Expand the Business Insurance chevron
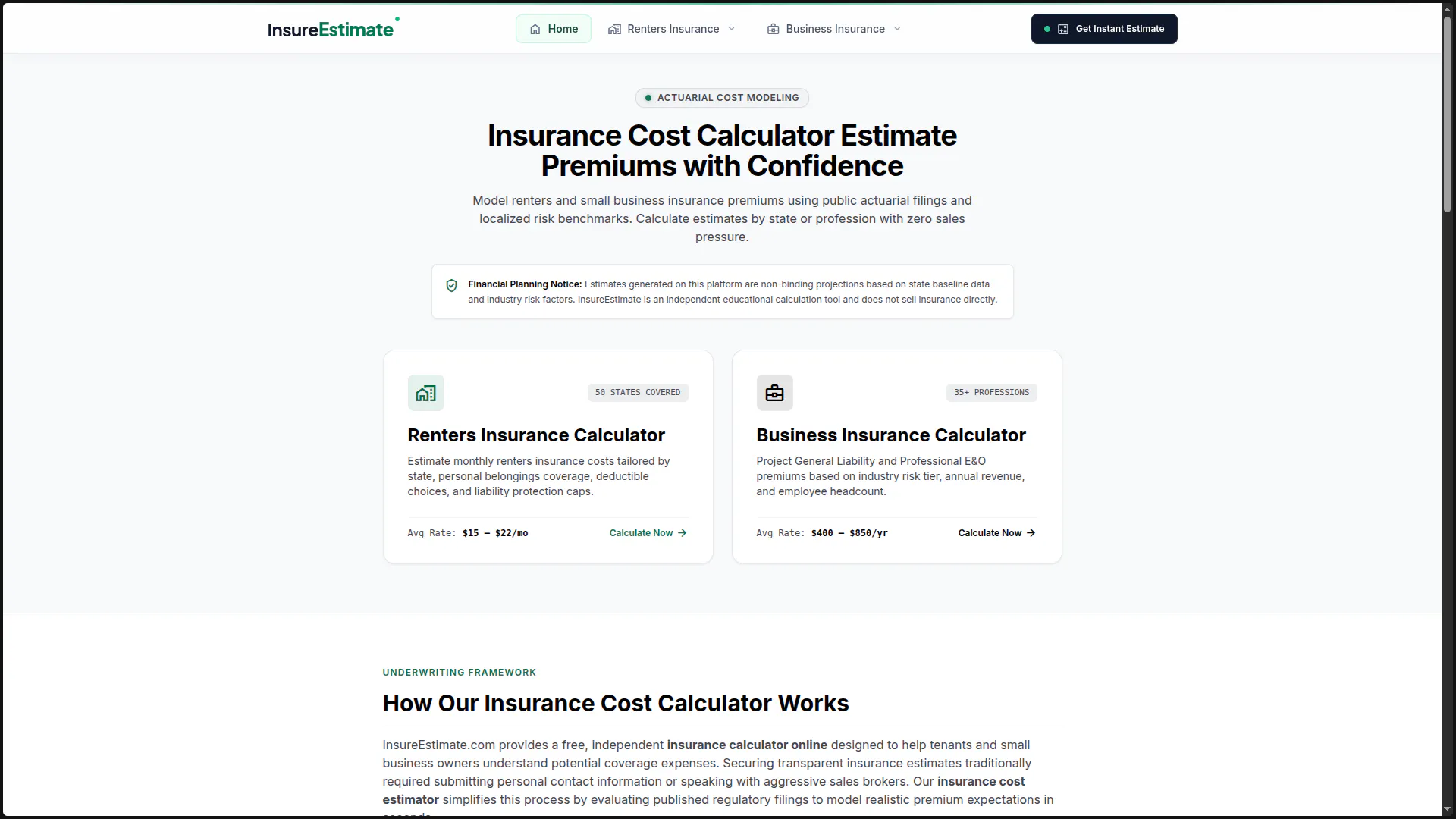Viewport: 1456px width, 819px height. point(898,29)
